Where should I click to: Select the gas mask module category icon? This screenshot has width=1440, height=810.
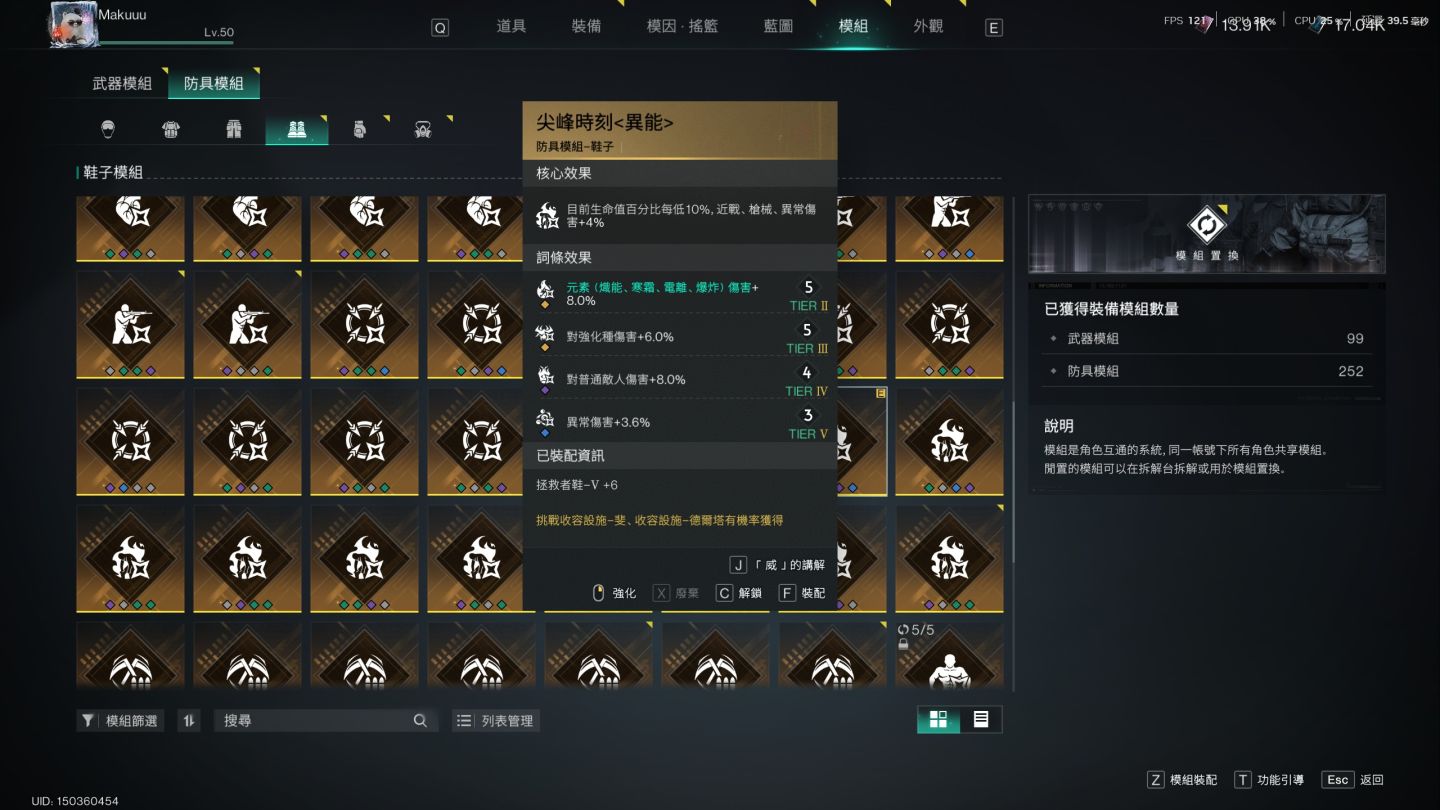pos(422,129)
